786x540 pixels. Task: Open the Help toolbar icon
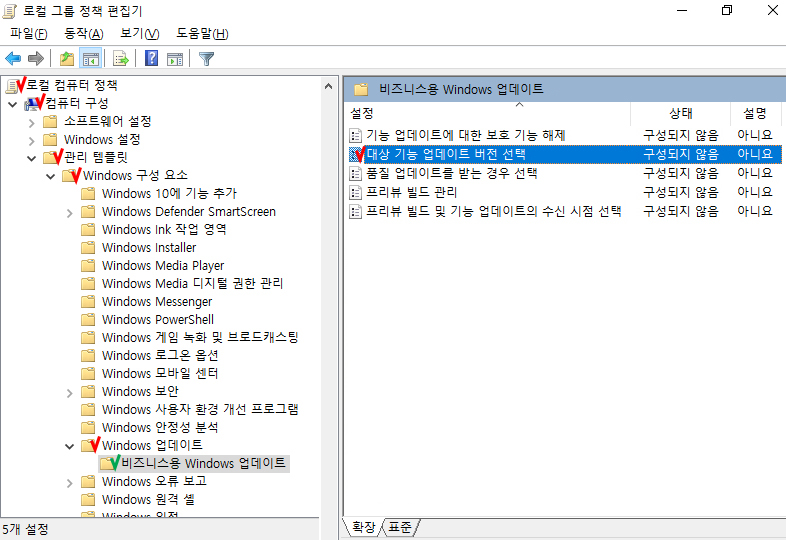pos(151,59)
